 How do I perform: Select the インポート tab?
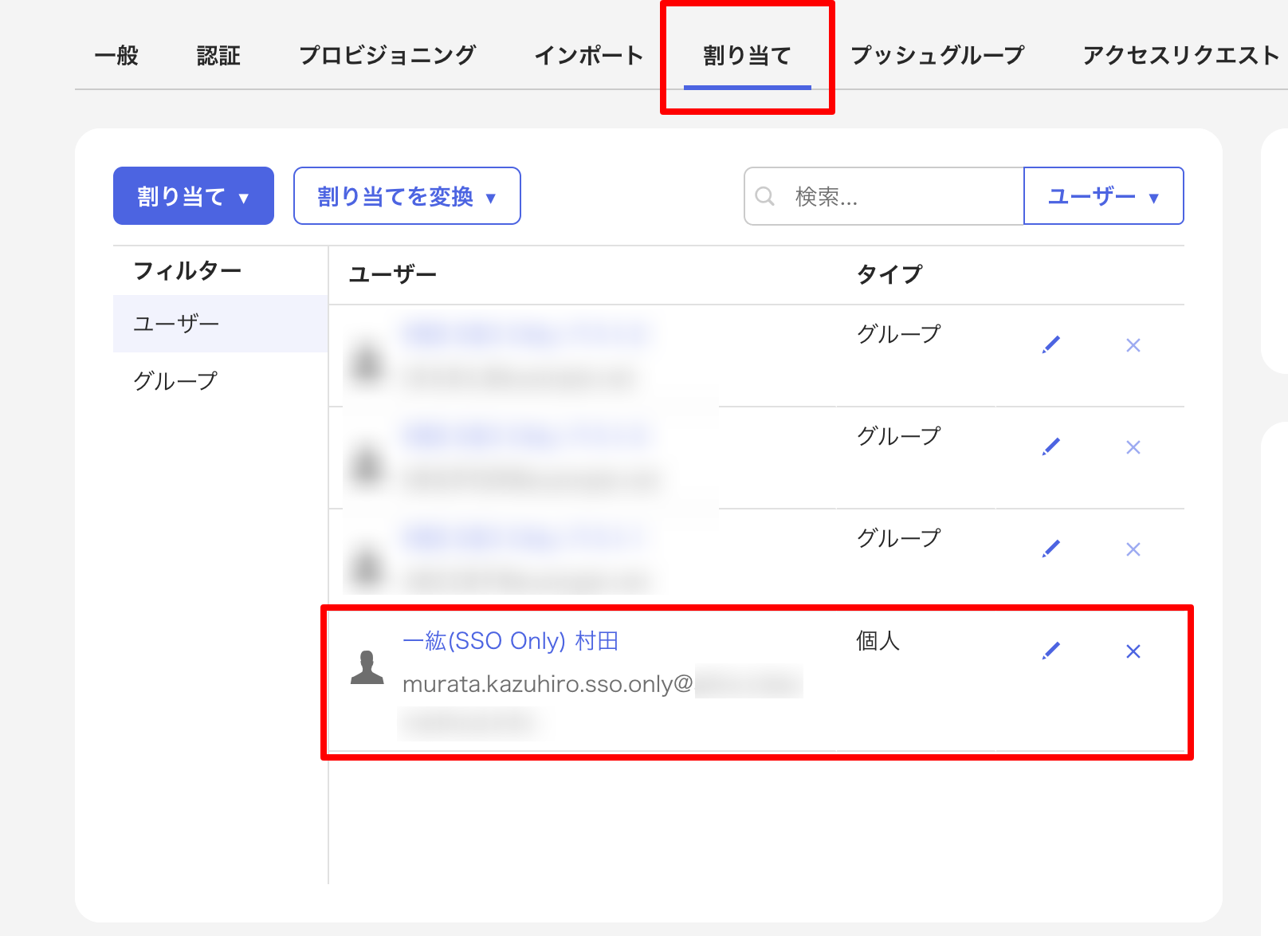[588, 54]
